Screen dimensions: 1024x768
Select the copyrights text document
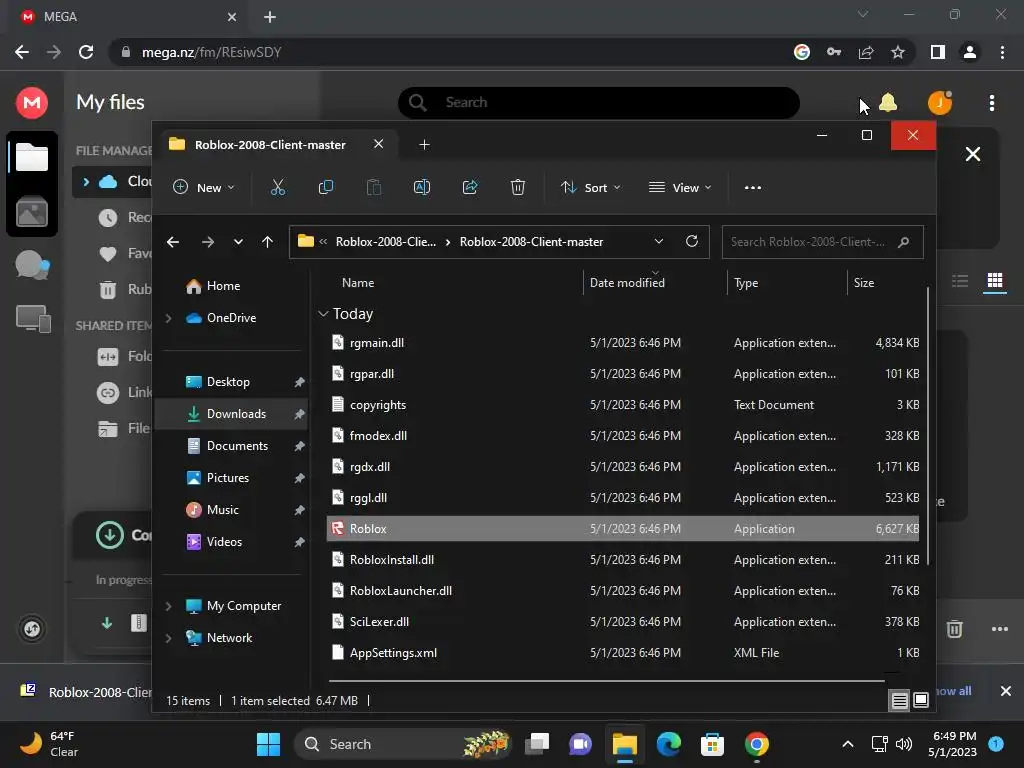tap(622, 405)
